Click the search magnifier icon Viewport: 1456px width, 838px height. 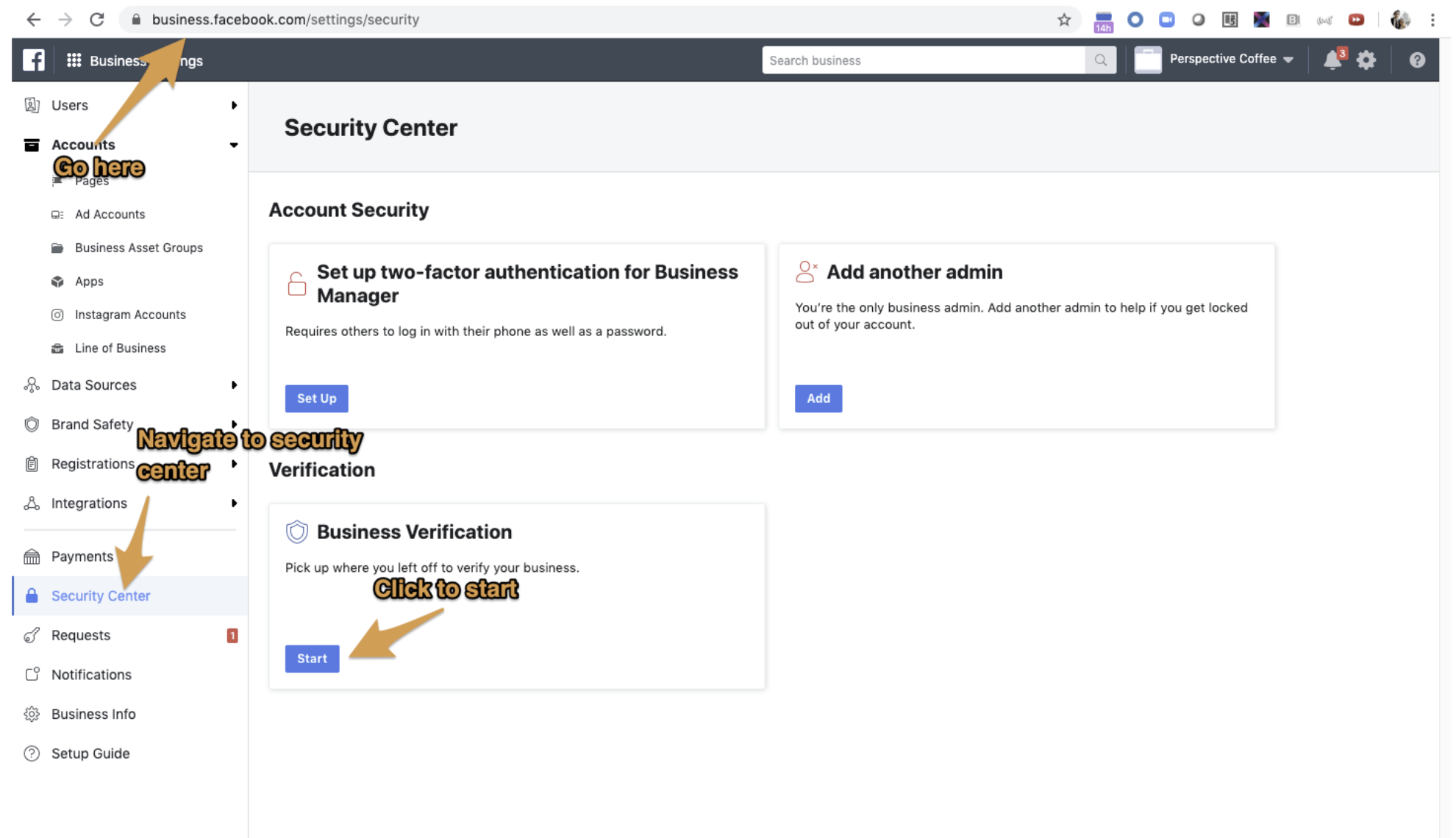click(1100, 60)
